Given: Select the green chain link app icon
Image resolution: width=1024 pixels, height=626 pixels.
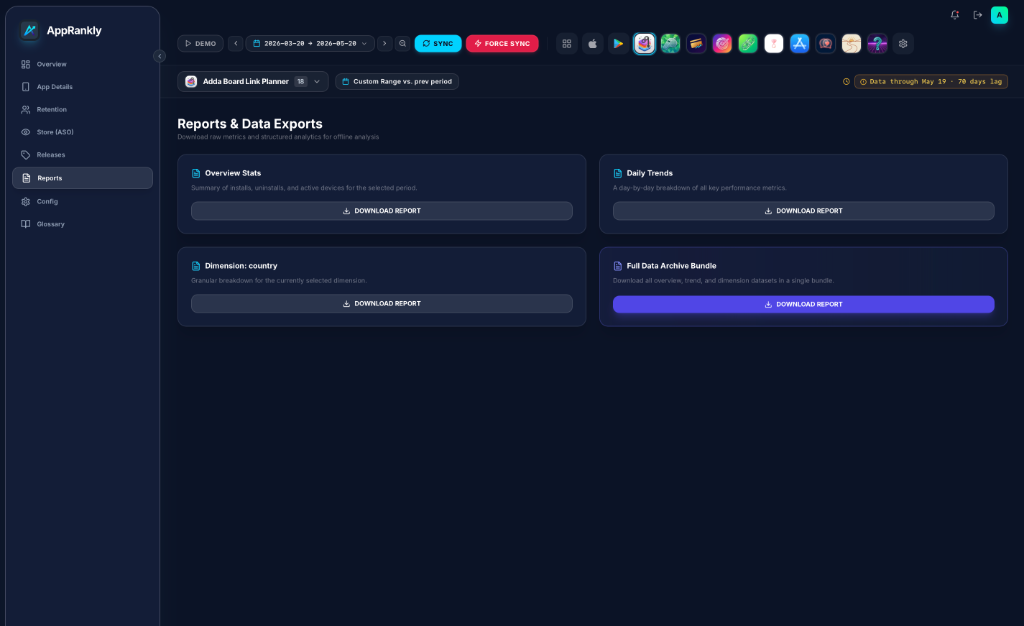Looking at the screenshot, I should click(x=748, y=44).
